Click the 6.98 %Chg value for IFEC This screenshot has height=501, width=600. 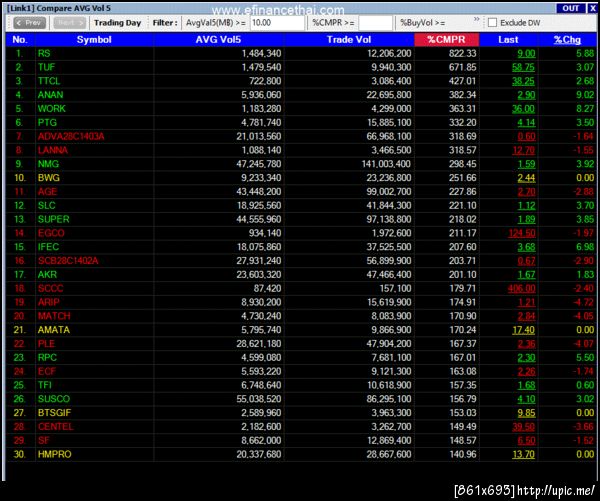click(585, 247)
